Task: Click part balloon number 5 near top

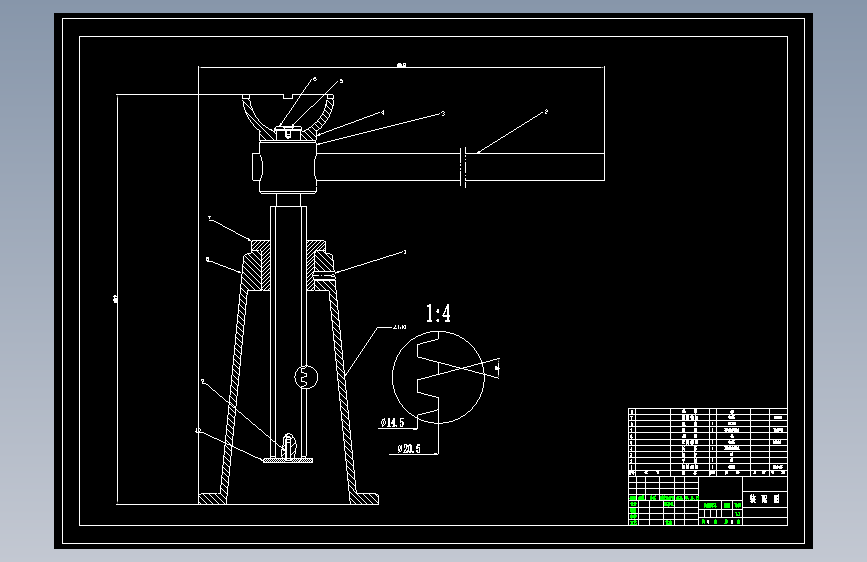Action: click(341, 81)
